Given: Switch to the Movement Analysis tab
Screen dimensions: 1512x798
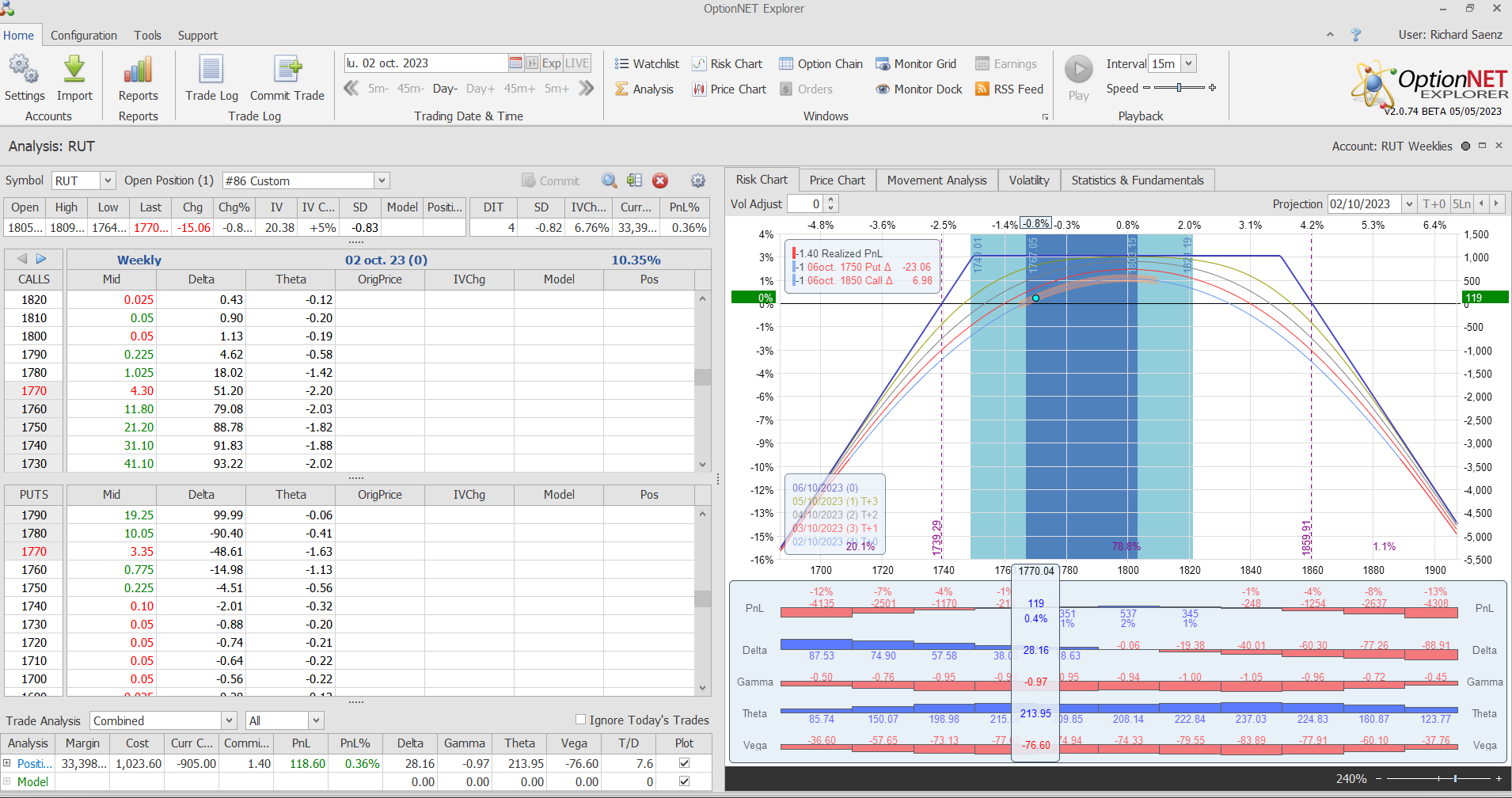Looking at the screenshot, I should (x=936, y=180).
